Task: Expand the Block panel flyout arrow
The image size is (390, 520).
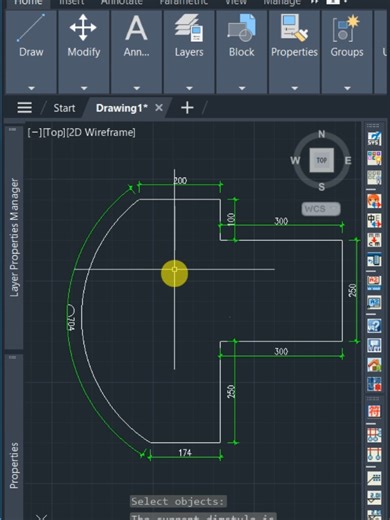Action: [x=242, y=88]
